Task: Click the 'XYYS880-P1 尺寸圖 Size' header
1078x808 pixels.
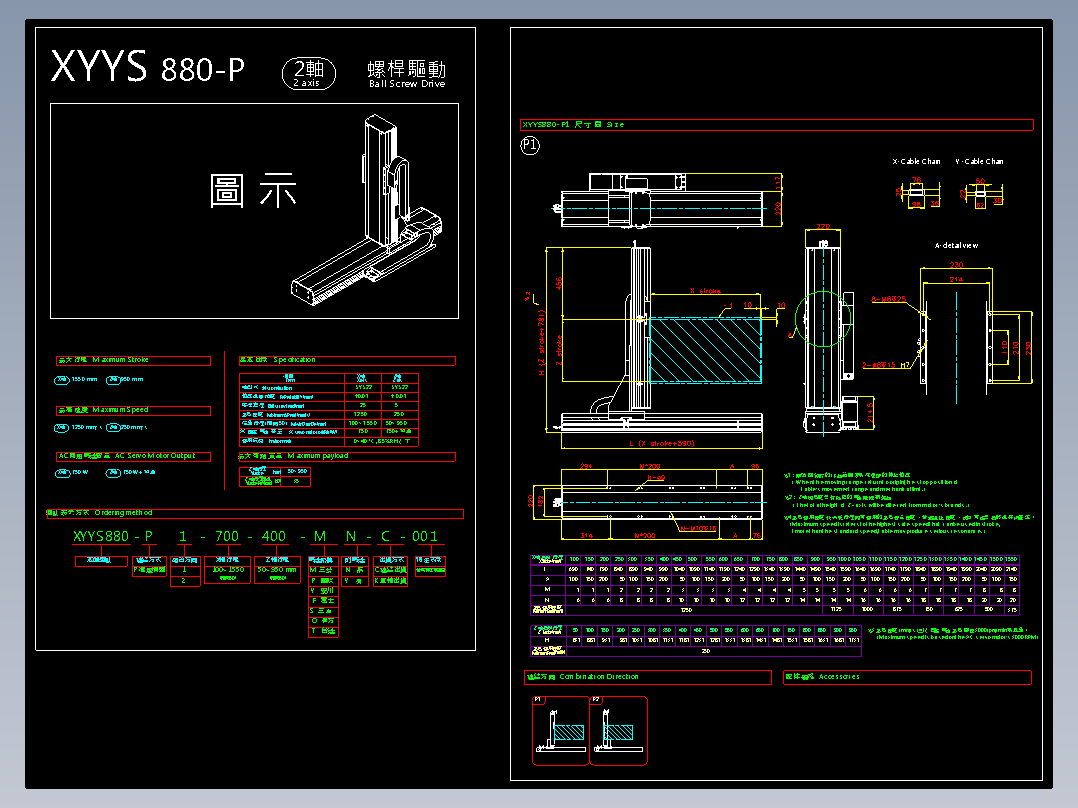Action: [777, 125]
